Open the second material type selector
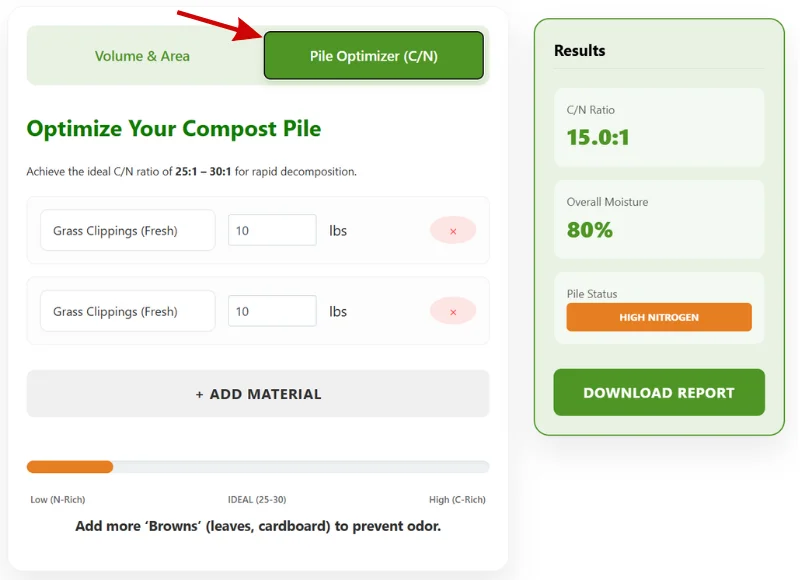 coord(127,311)
